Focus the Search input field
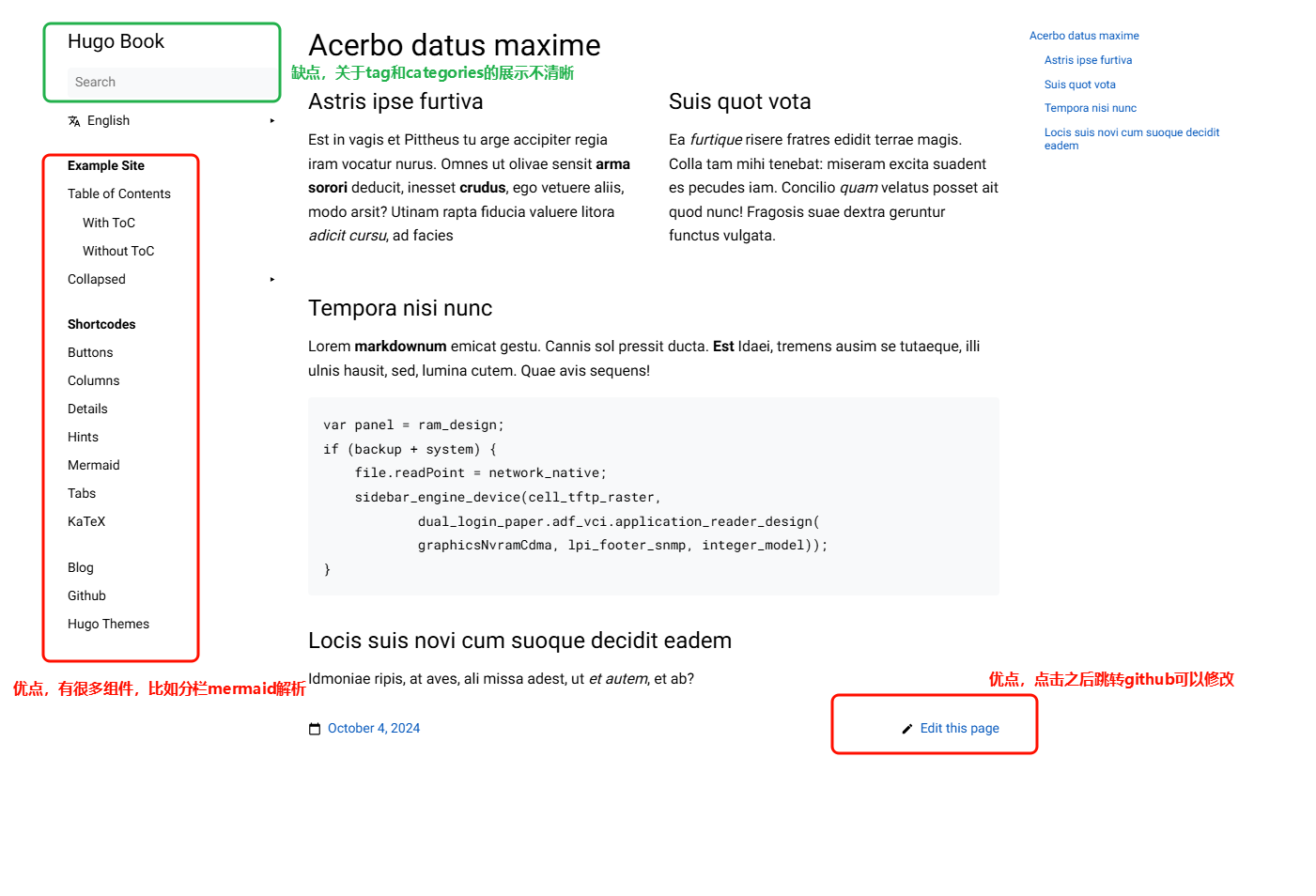The image size is (1316, 896). coord(173,82)
